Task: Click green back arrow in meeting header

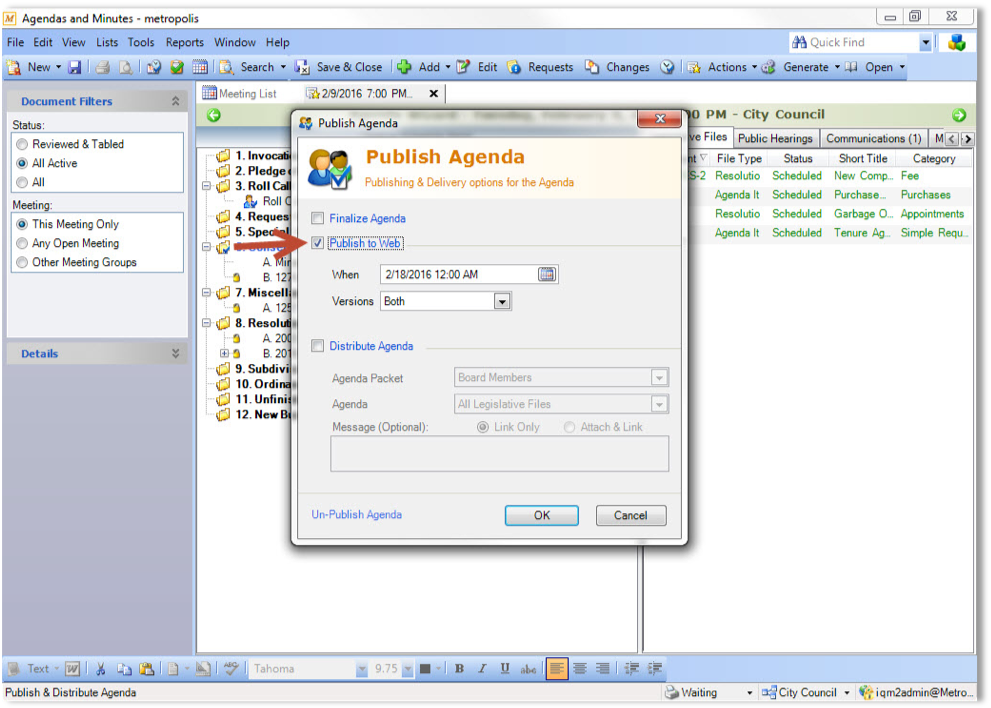Action: pyautogui.click(x=214, y=115)
